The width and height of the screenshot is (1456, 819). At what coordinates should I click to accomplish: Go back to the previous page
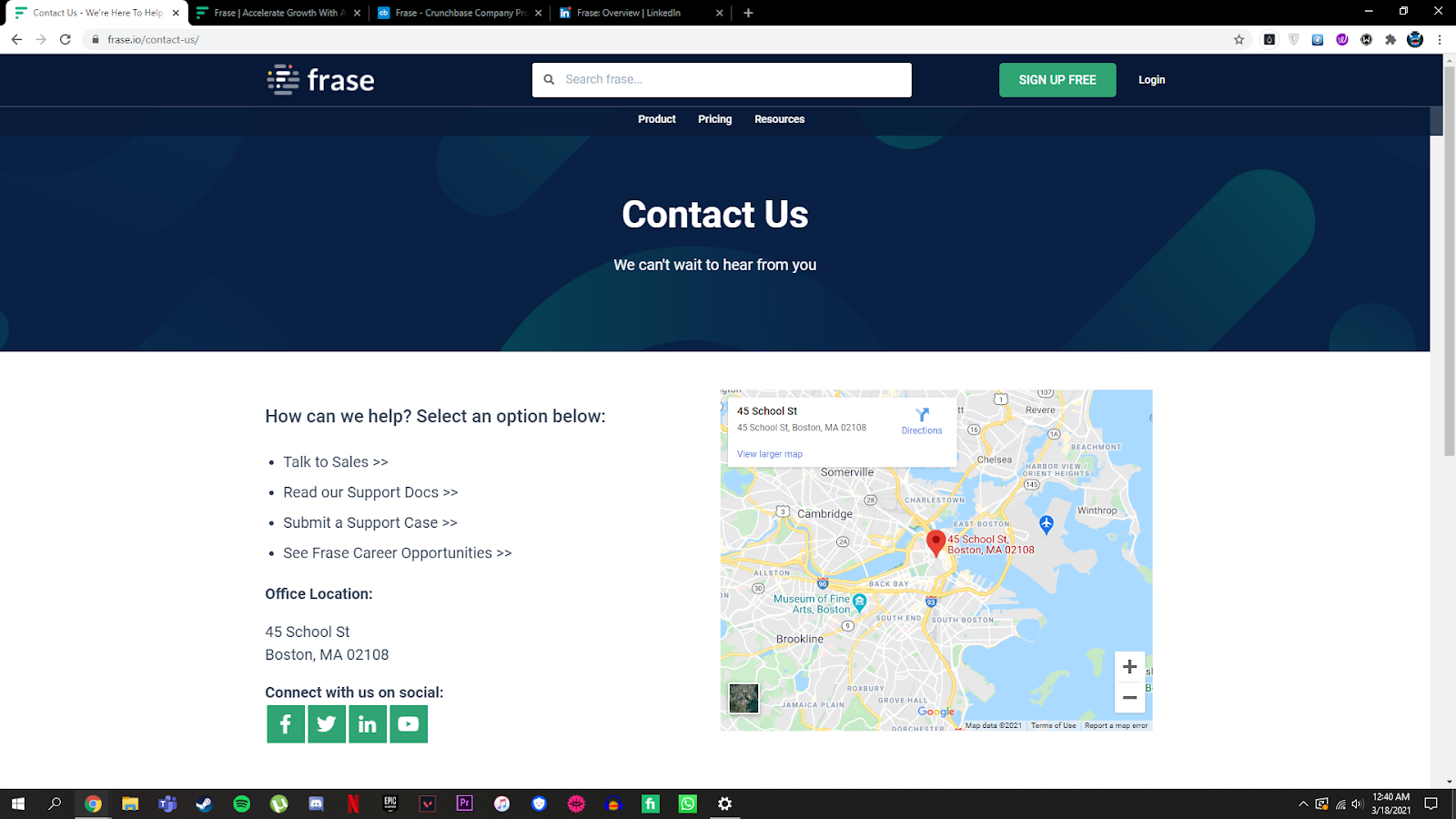(16, 39)
